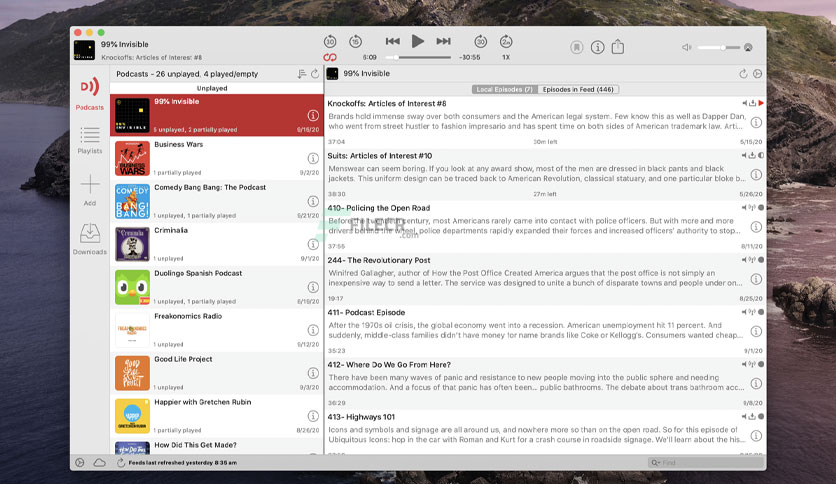Image resolution: width=836 pixels, height=484 pixels.
Task: Select the 99% Invisible podcast row
Action: (217, 115)
